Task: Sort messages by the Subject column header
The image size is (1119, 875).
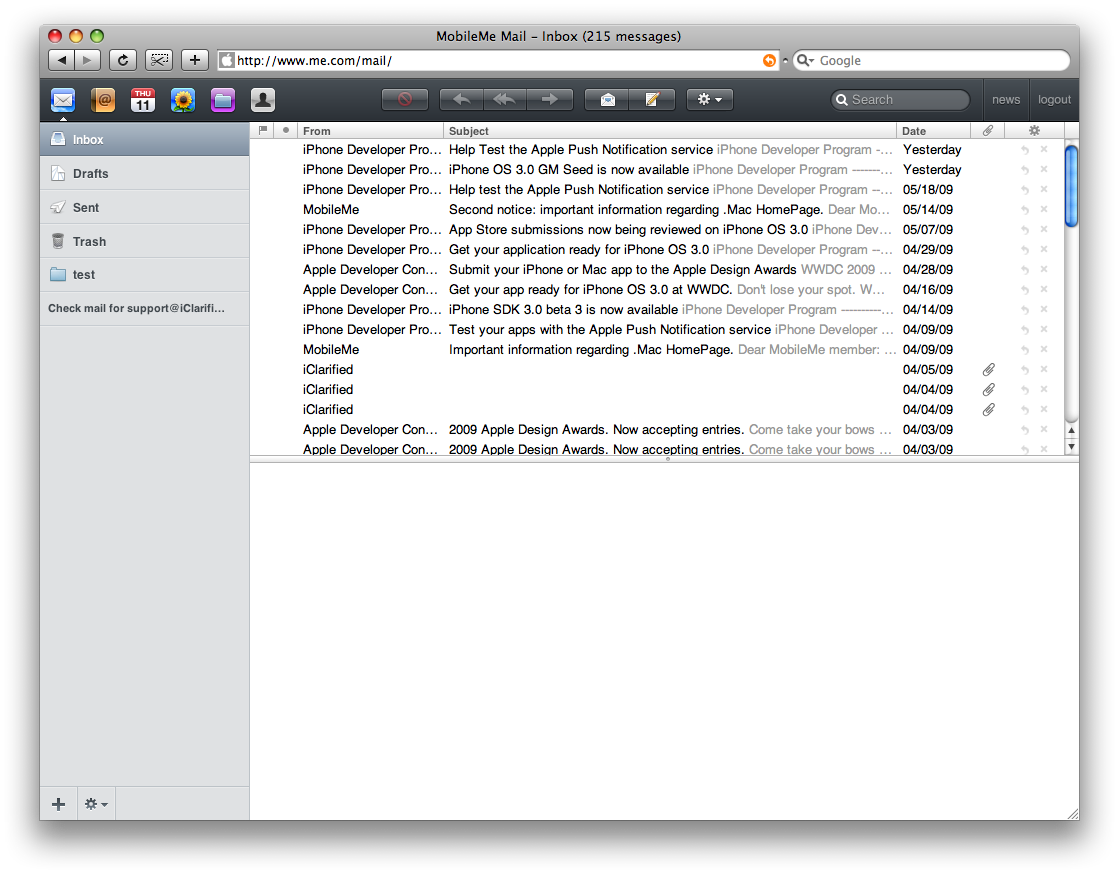Action: click(669, 131)
